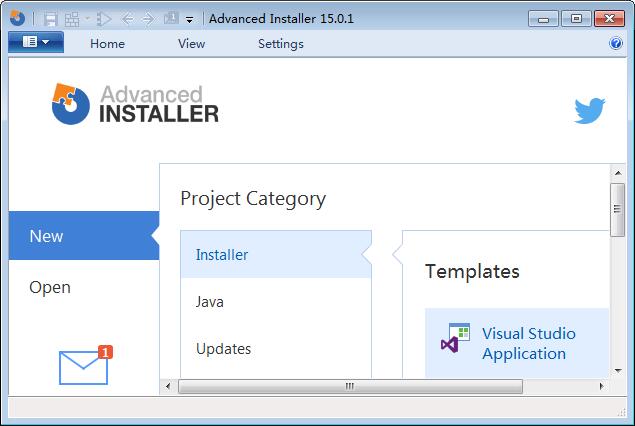Choose the Java project category
The width and height of the screenshot is (635, 426).
tap(276, 302)
